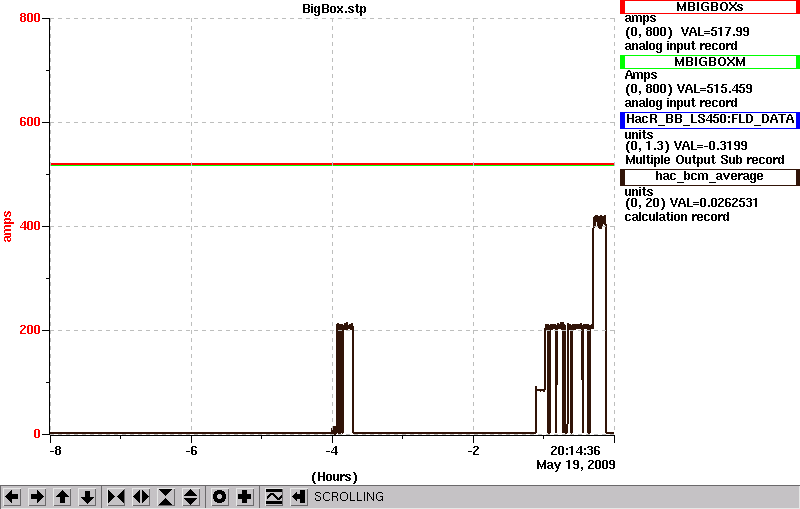This screenshot has width=800, height=509.
Task: Click the red MBIGBOXs horizontal trace line
Action: click(332, 164)
